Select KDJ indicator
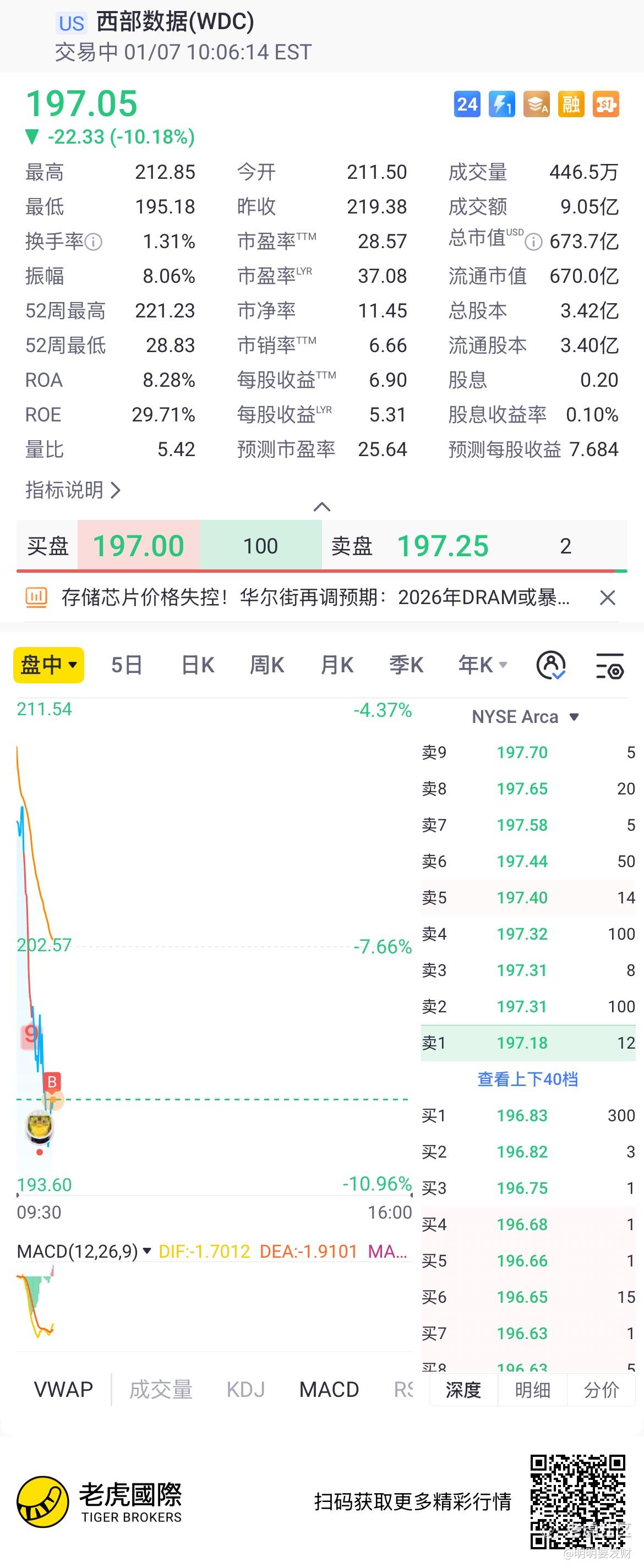The height and width of the screenshot is (1568, 644). (245, 1390)
